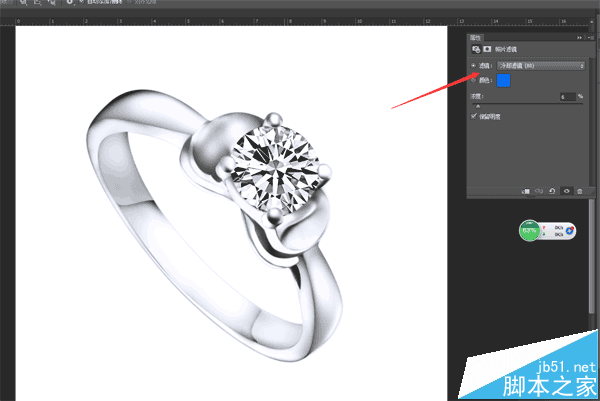Click the green 63% circle on floating widget
This screenshot has width=600, height=401.
[x=529, y=230]
